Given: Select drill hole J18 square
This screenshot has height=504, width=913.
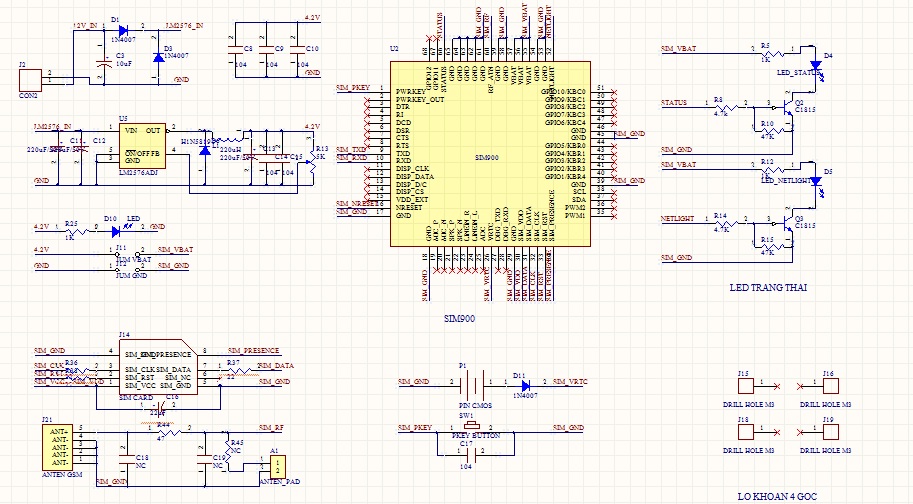Looking at the screenshot, I should (x=746, y=432).
